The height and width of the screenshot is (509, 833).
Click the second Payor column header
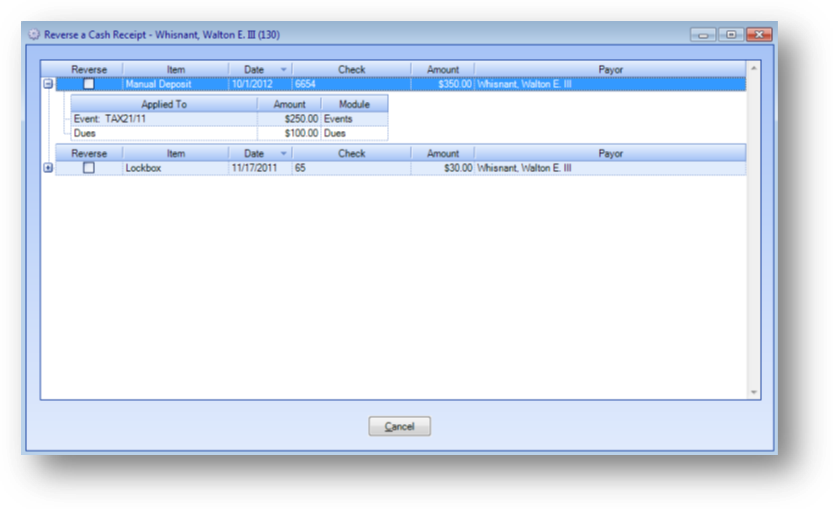point(610,154)
